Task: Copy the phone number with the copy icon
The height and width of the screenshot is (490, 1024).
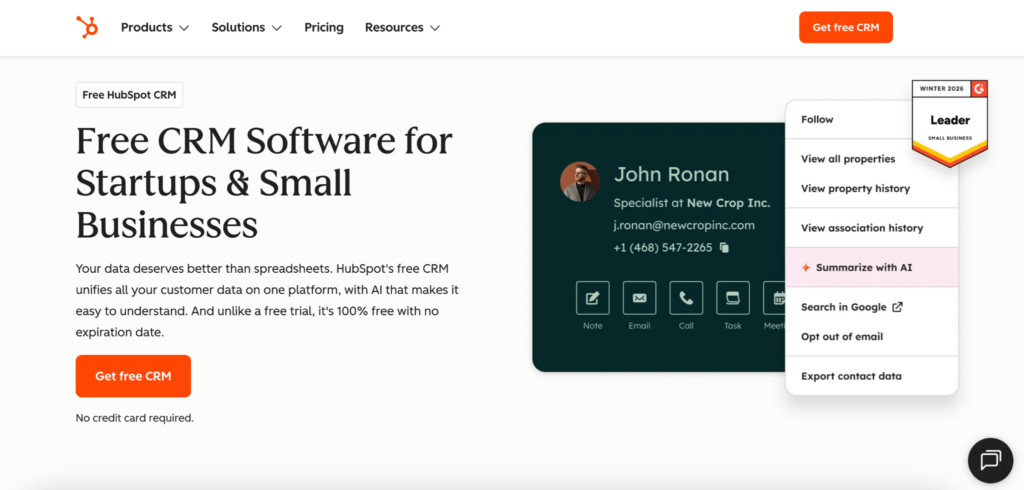Action: coord(724,248)
